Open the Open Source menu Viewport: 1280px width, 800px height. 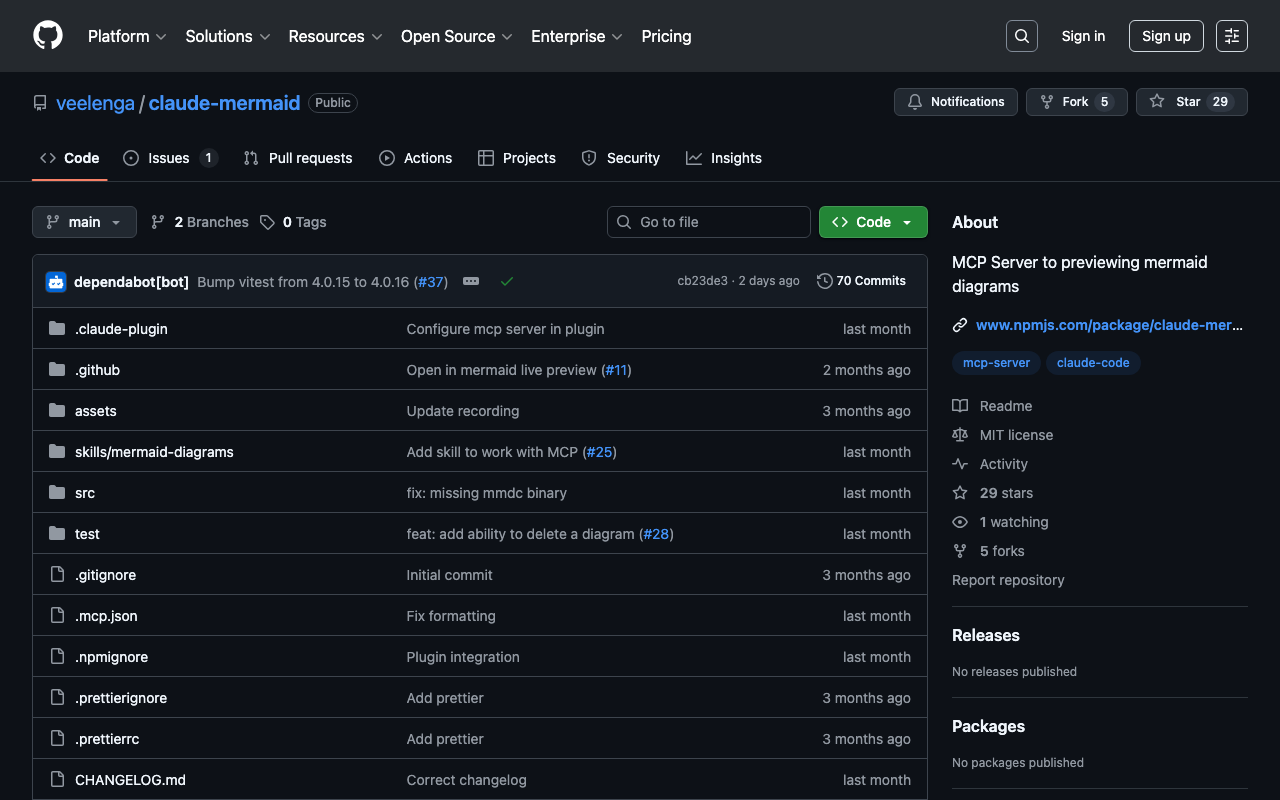(x=456, y=36)
